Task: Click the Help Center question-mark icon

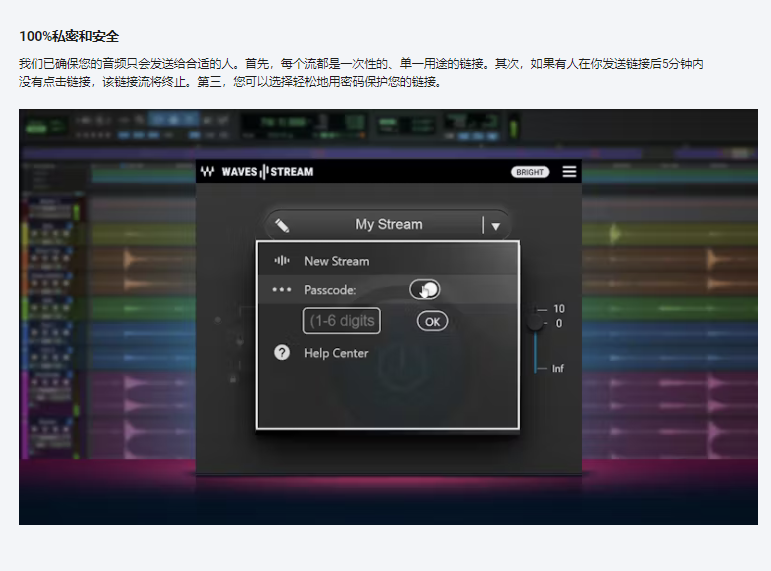Action: coord(282,353)
